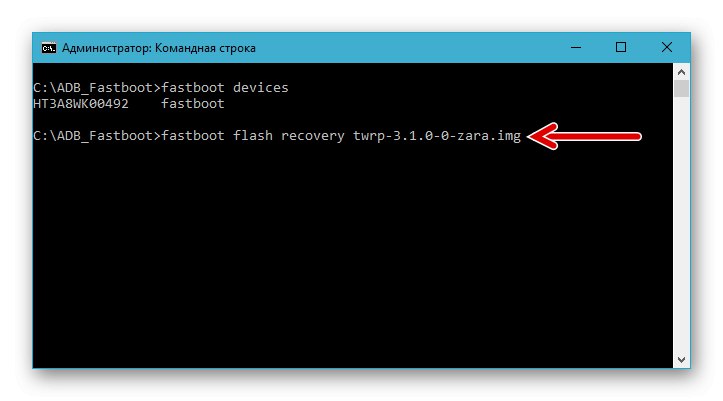The width and height of the screenshot is (723, 401).
Task: Click the "fastboot" status beside the serial
Action: 196,103
